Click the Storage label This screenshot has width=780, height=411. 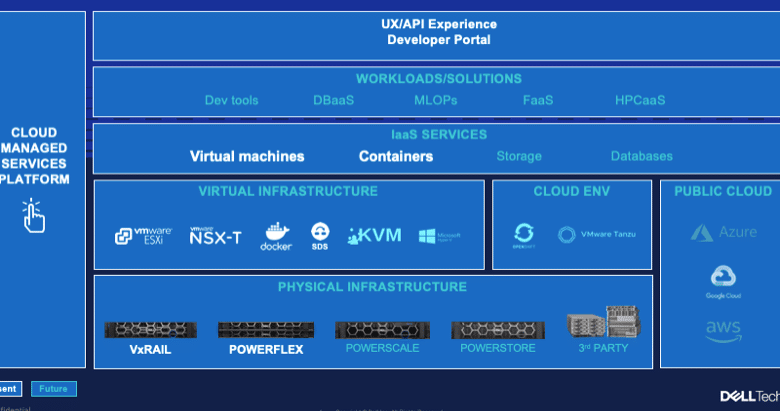click(519, 156)
